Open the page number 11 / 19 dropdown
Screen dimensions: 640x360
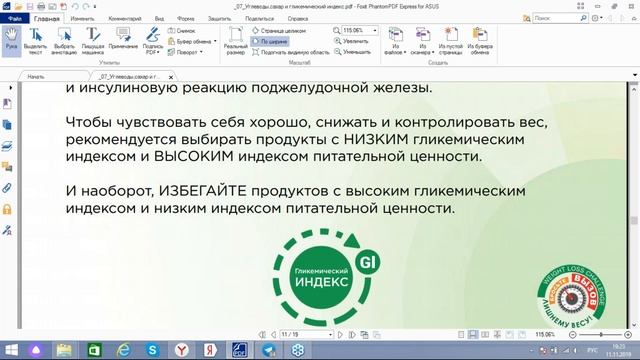pyautogui.click(x=330, y=335)
